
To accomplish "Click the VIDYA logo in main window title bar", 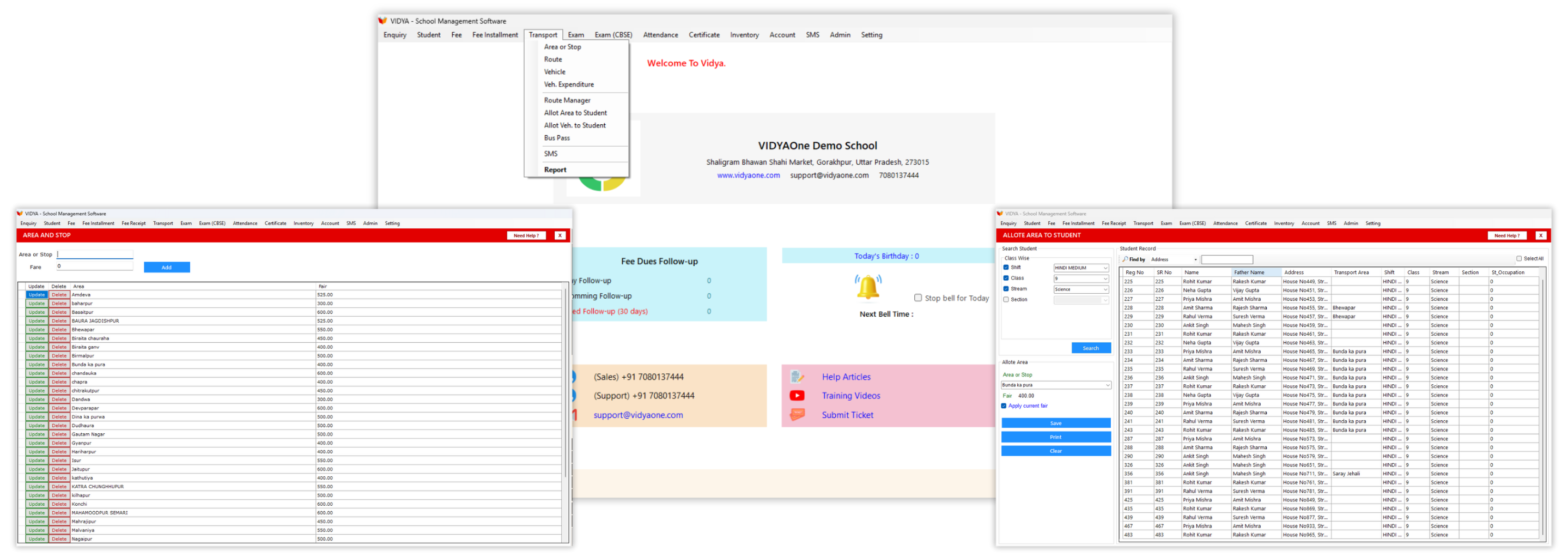I will click(x=382, y=21).
